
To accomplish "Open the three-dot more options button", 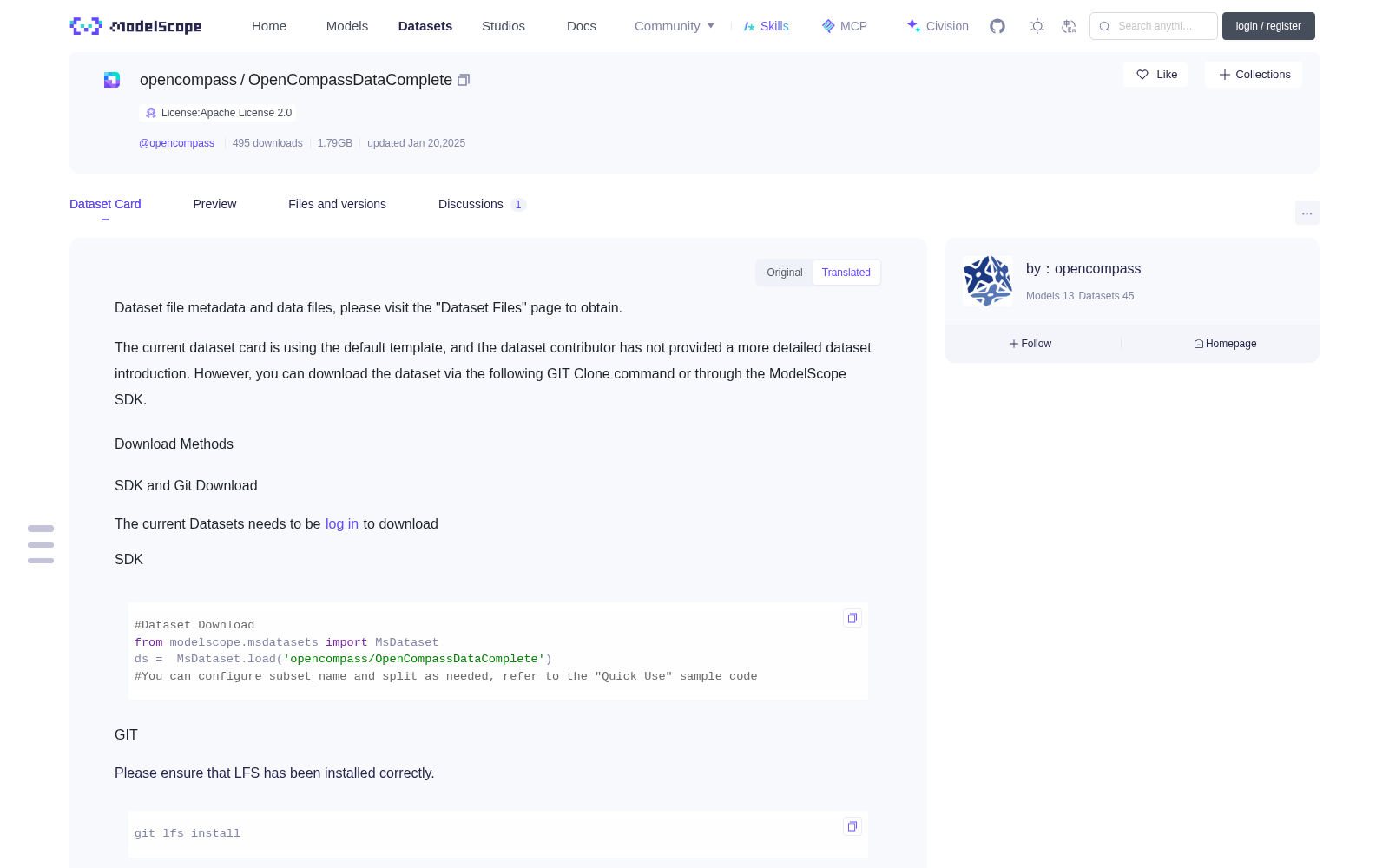I will click(x=1307, y=213).
